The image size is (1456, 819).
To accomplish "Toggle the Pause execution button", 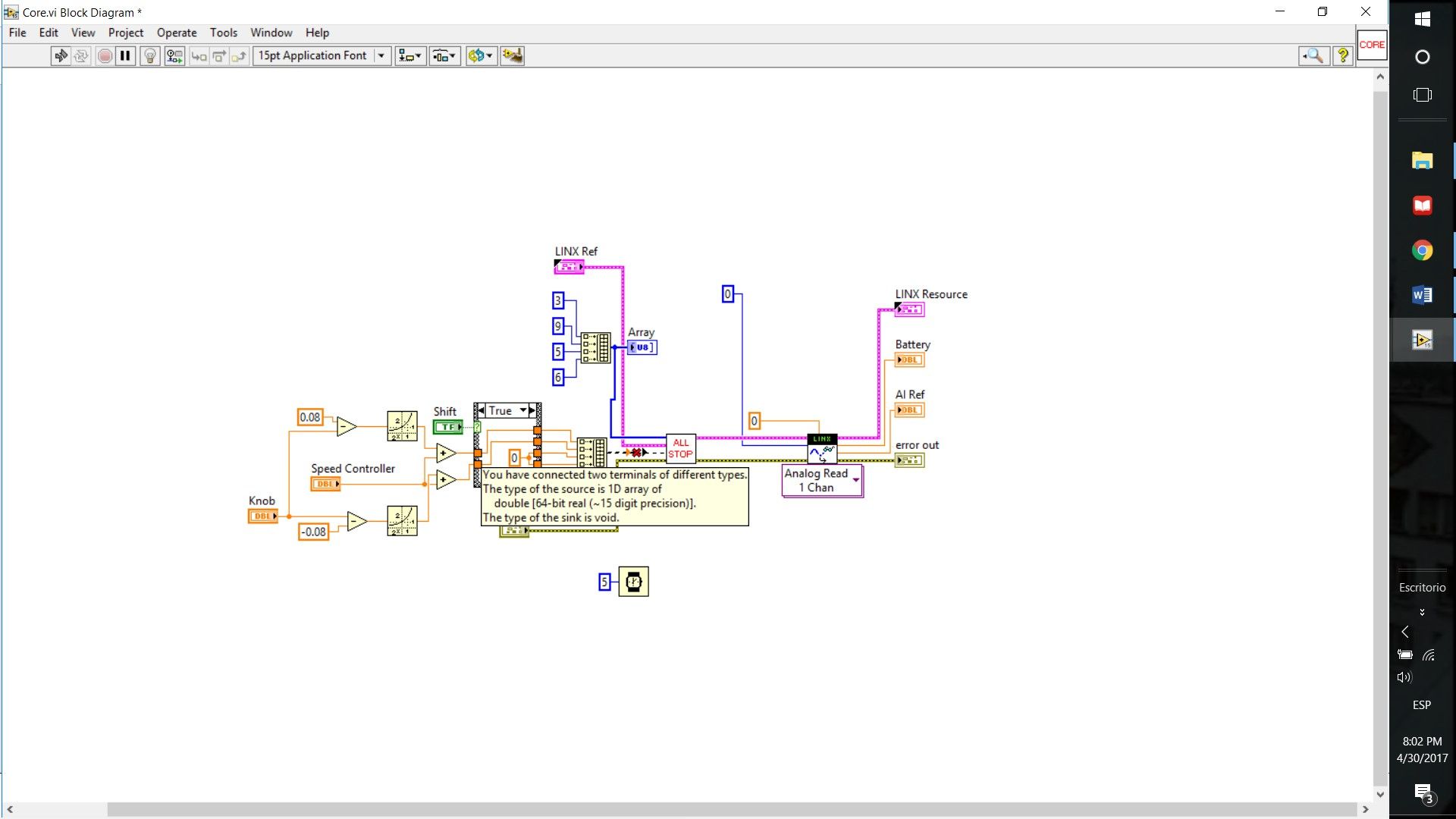I will [x=126, y=55].
